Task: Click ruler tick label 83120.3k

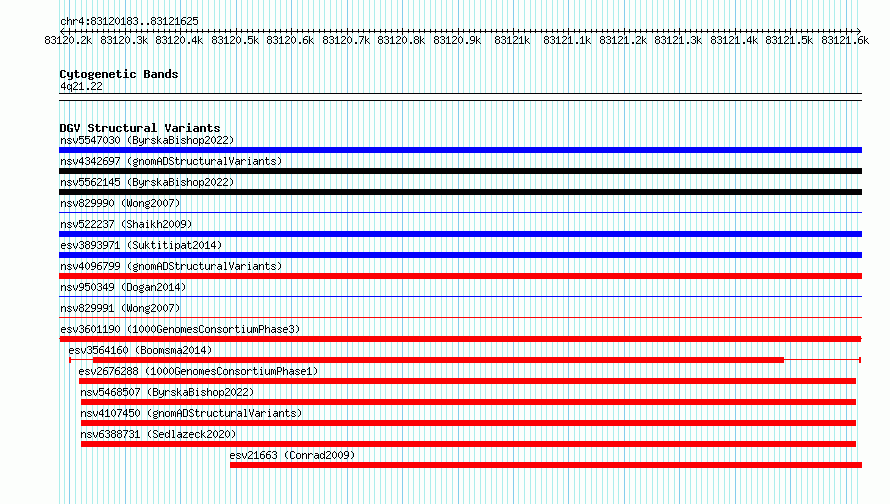Action: click(x=124, y=41)
